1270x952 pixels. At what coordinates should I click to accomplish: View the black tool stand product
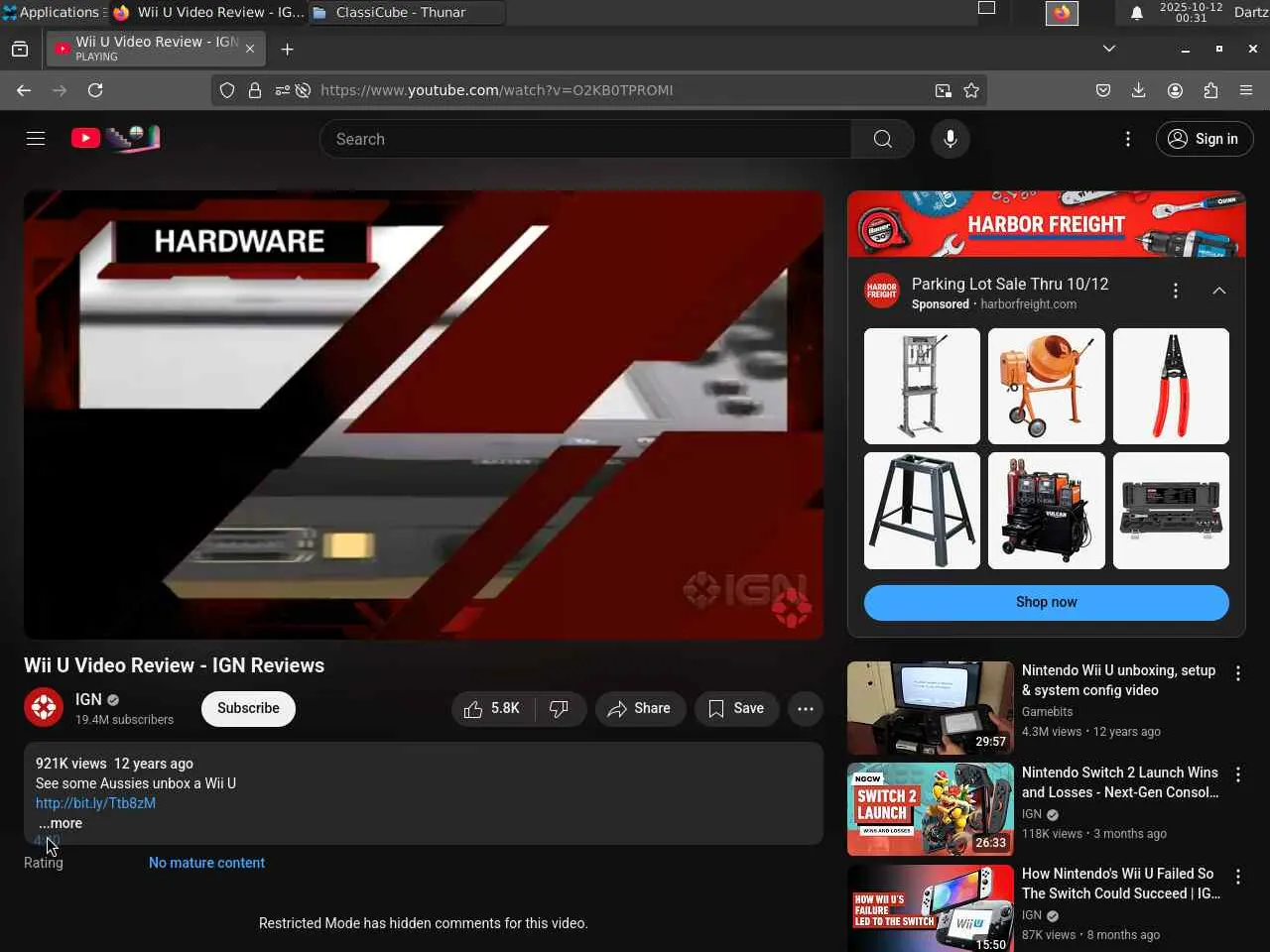[922, 511]
